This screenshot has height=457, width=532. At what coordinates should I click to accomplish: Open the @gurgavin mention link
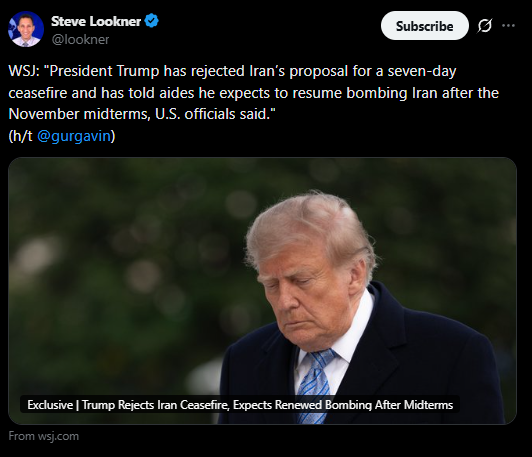click(x=74, y=136)
